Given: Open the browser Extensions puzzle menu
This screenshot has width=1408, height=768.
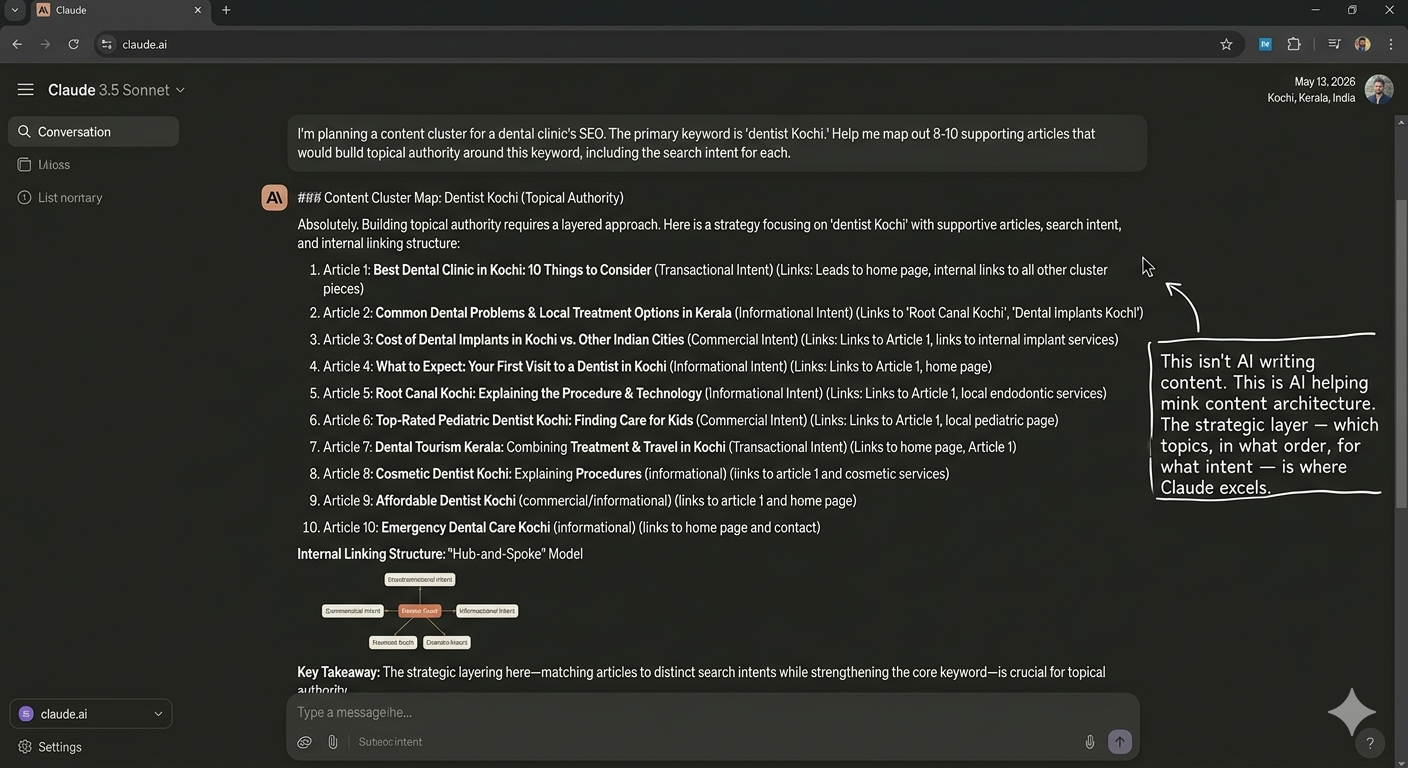Looking at the screenshot, I should (1294, 44).
